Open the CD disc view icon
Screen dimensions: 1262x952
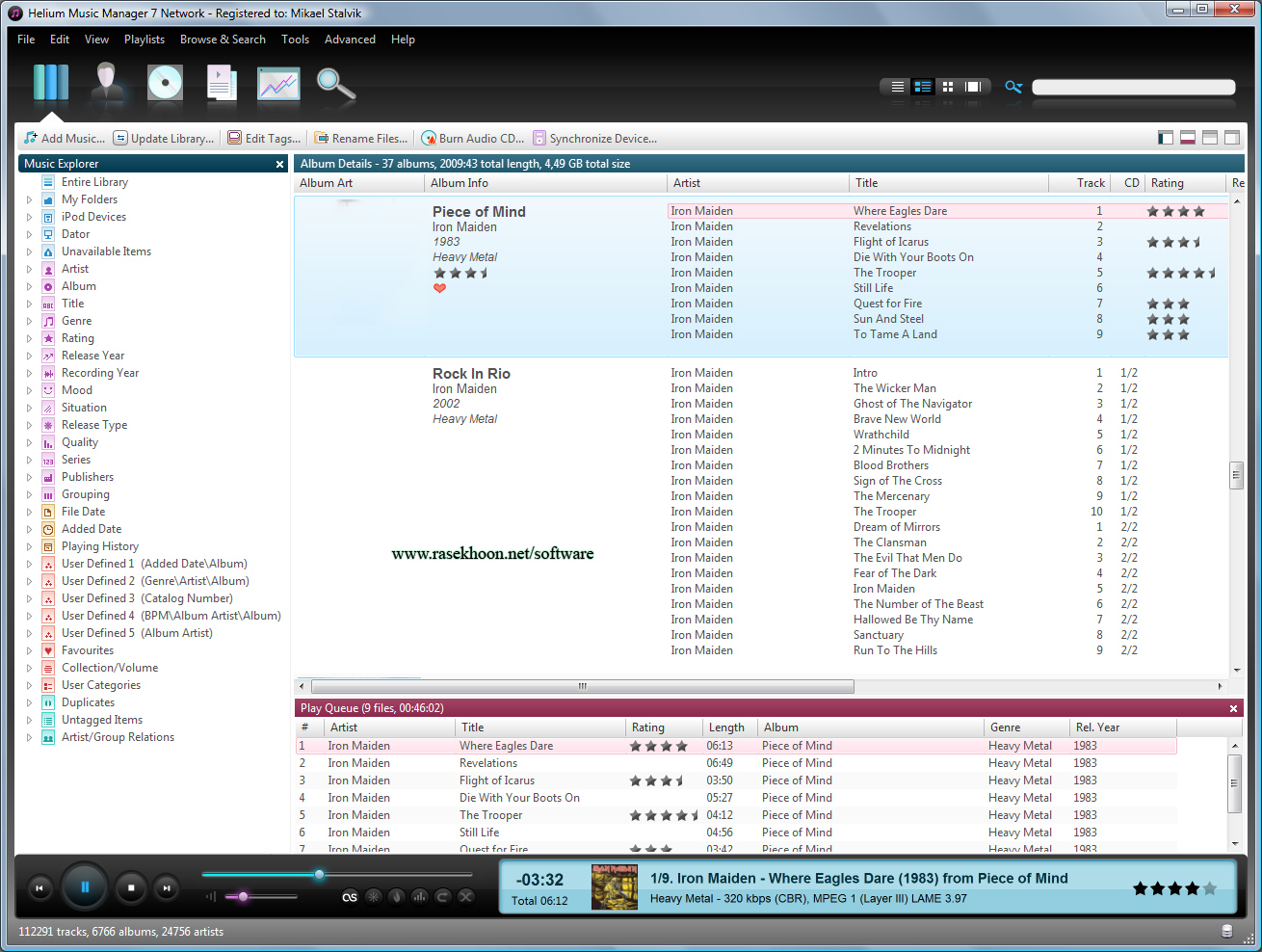pos(165,84)
